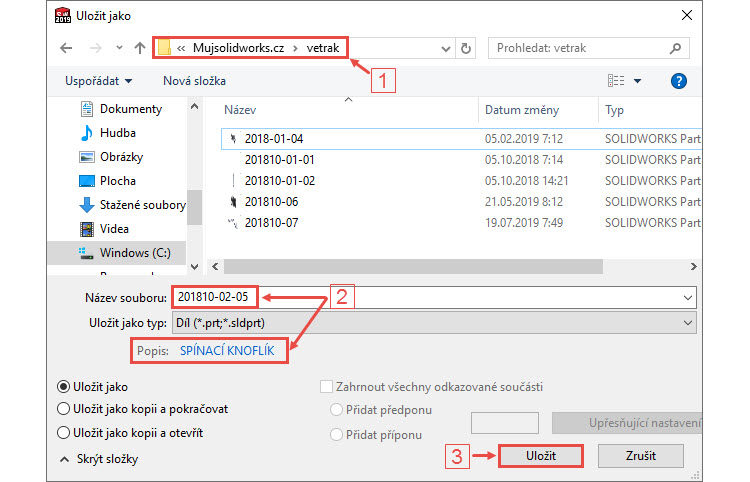Image resolution: width=750 pixels, height=482 pixels.
Task: Open the Název souboru dropdown arrow
Action: [x=686, y=297]
